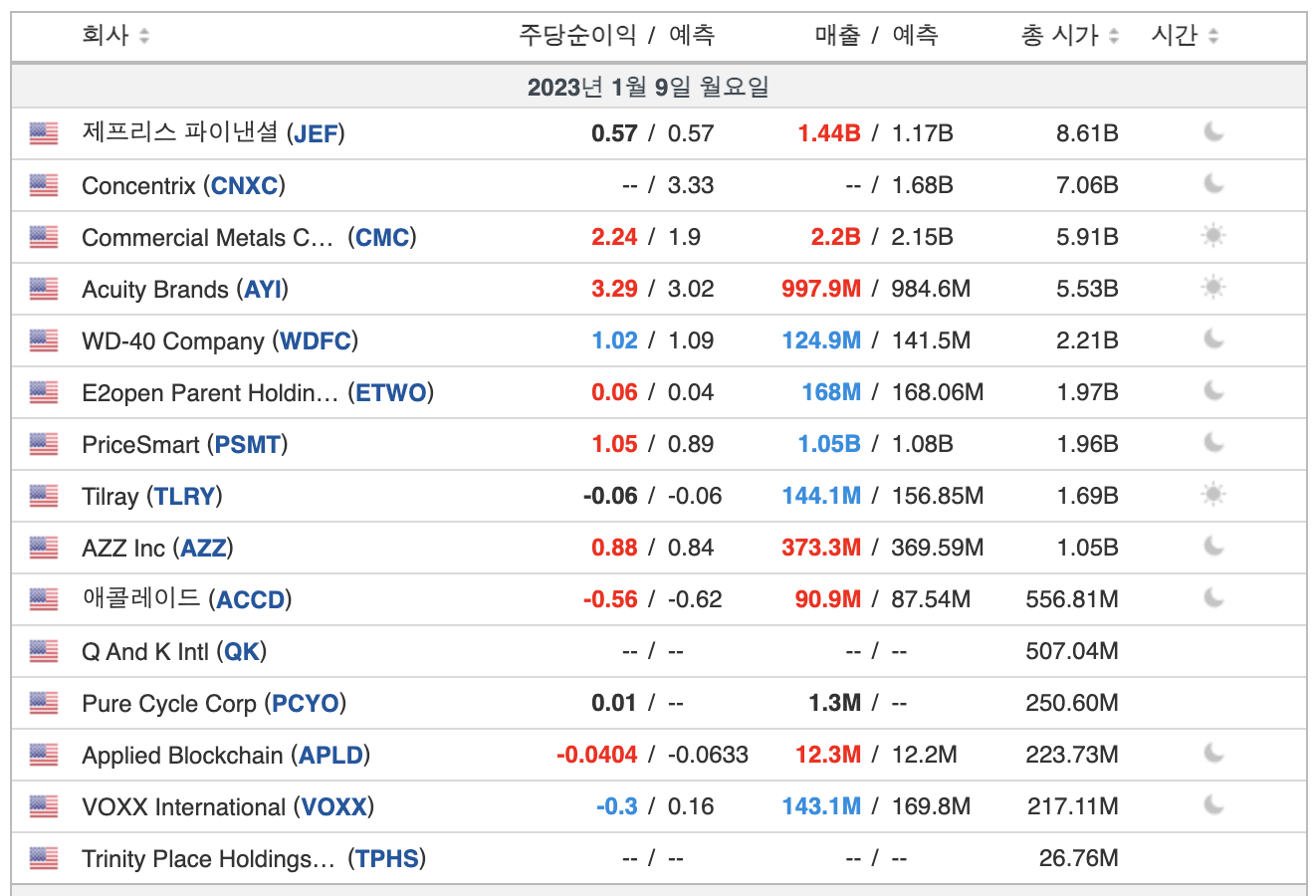1316x896 pixels.
Task: Click US flag icon beside Q And K Intl
Action: tap(44, 651)
